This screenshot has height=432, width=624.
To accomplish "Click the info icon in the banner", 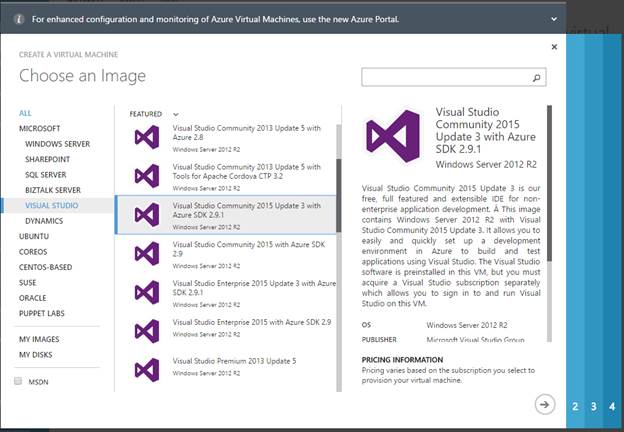I will point(19,19).
